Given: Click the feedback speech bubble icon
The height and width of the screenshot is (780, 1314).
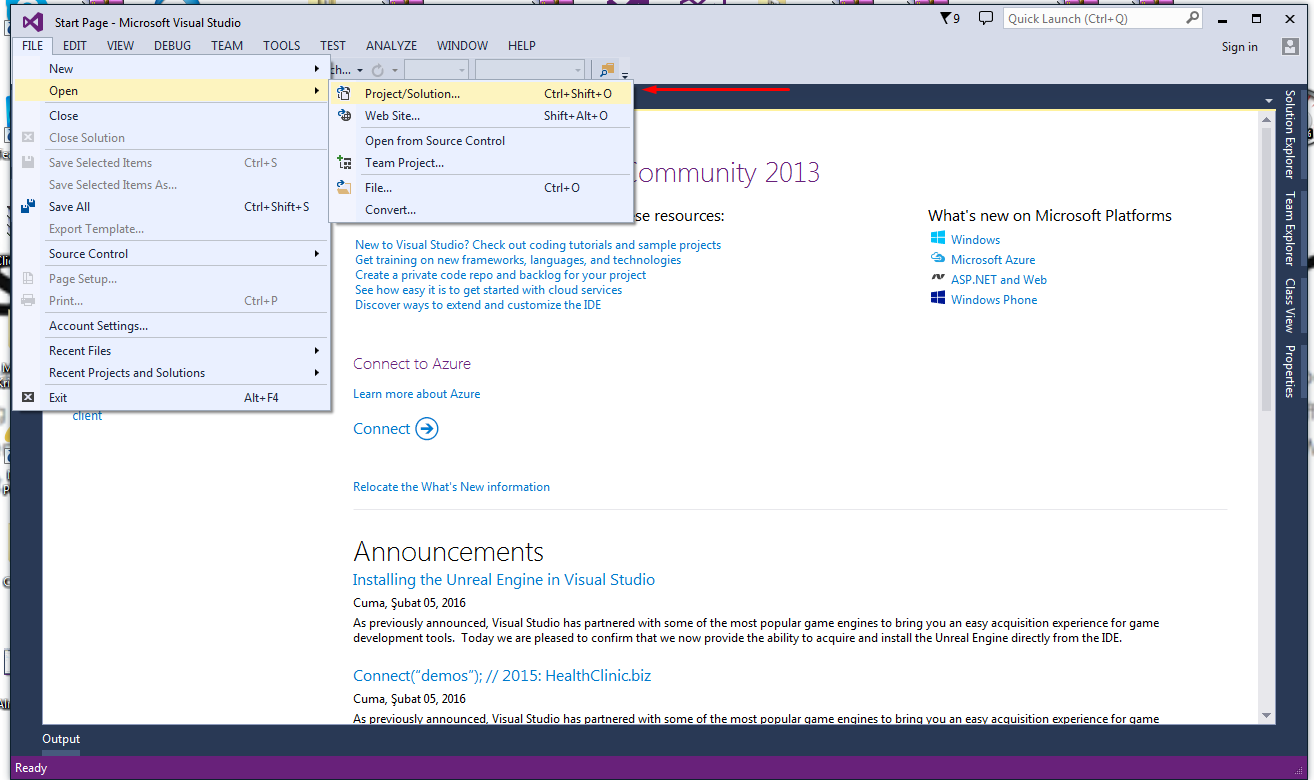Looking at the screenshot, I should (x=985, y=18).
